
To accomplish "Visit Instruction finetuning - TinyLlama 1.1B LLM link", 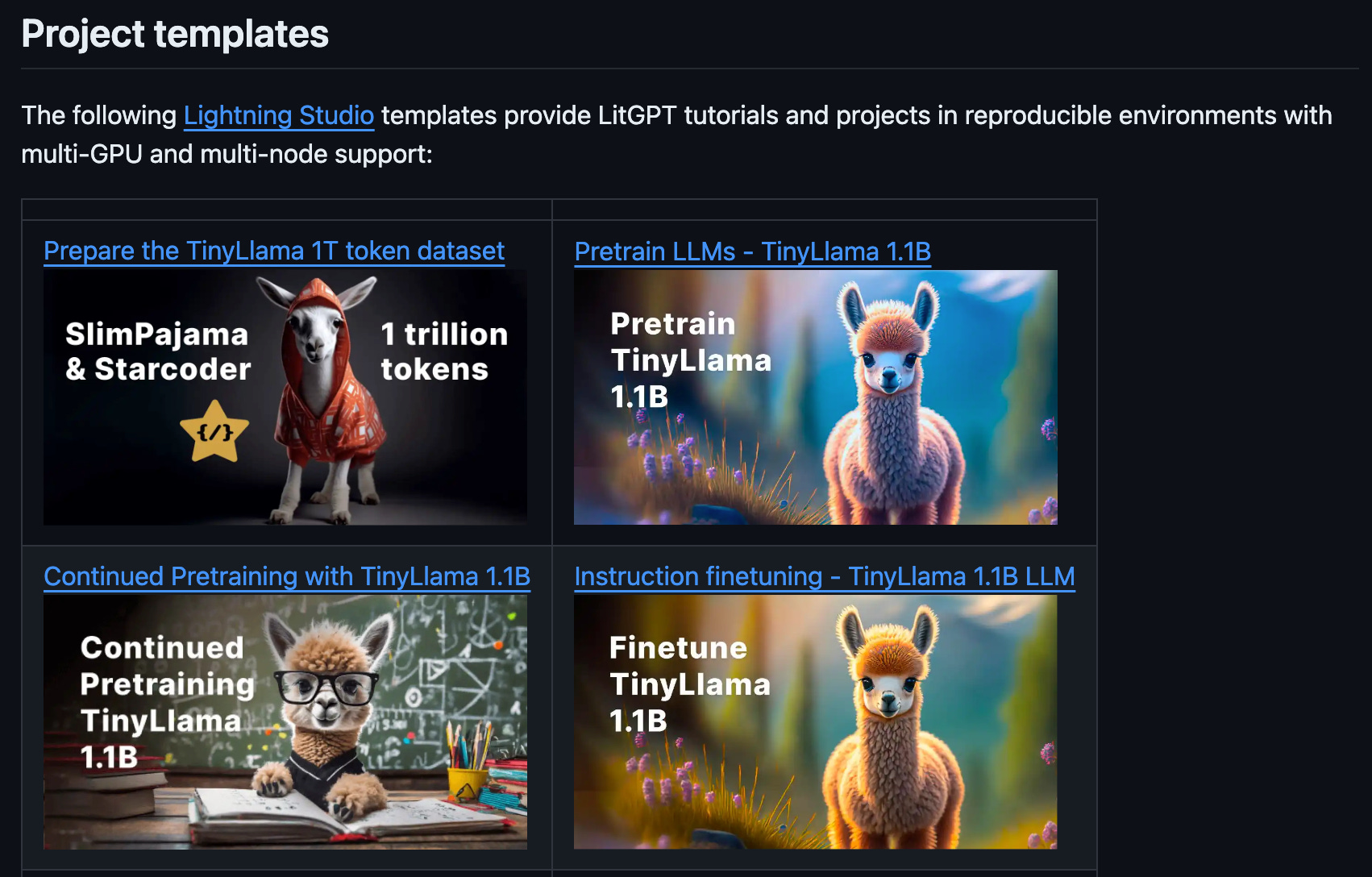I will (x=825, y=576).
